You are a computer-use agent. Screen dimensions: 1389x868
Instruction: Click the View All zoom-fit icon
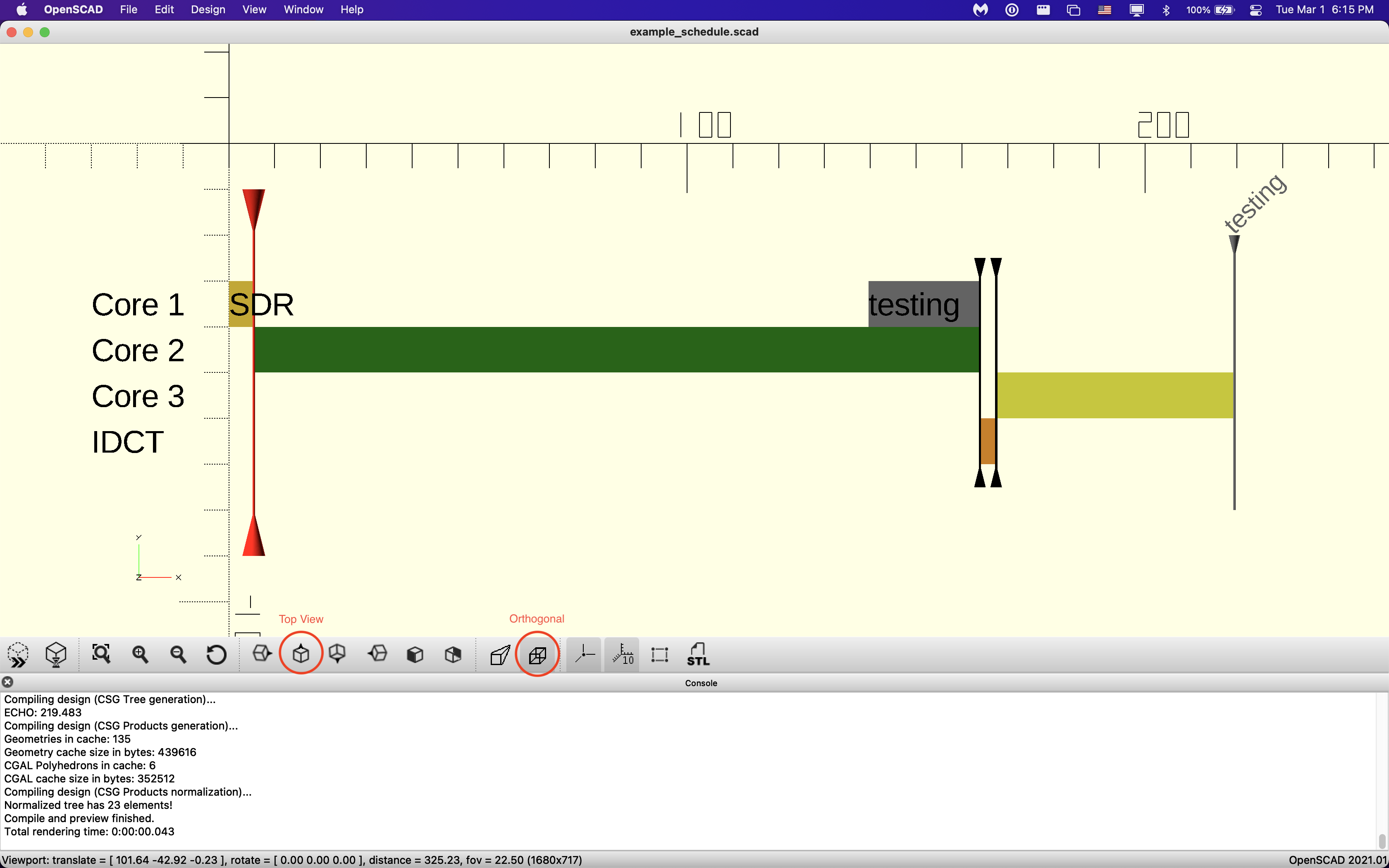pos(101,654)
